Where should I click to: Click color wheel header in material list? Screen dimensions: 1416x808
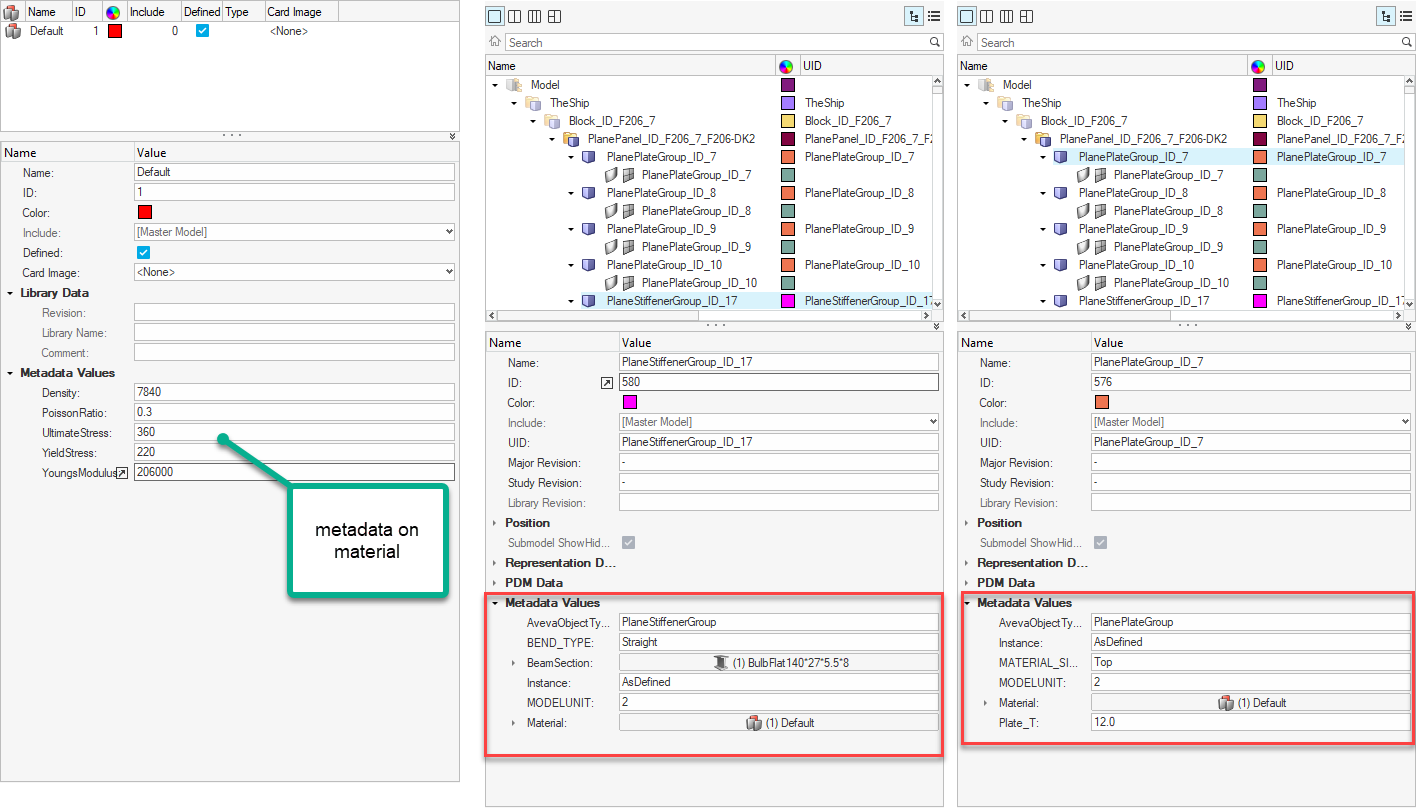pos(113,12)
